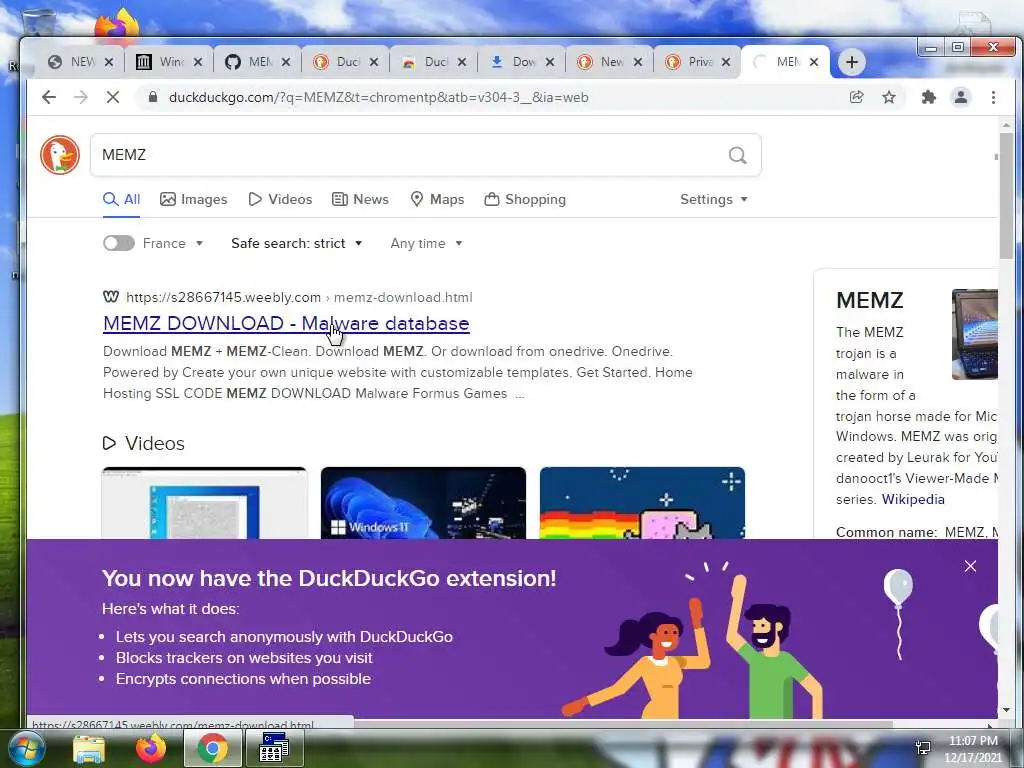This screenshot has height=768, width=1024.
Task: Open the Safe search: strict dropdown
Action: (x=296, y=243)
